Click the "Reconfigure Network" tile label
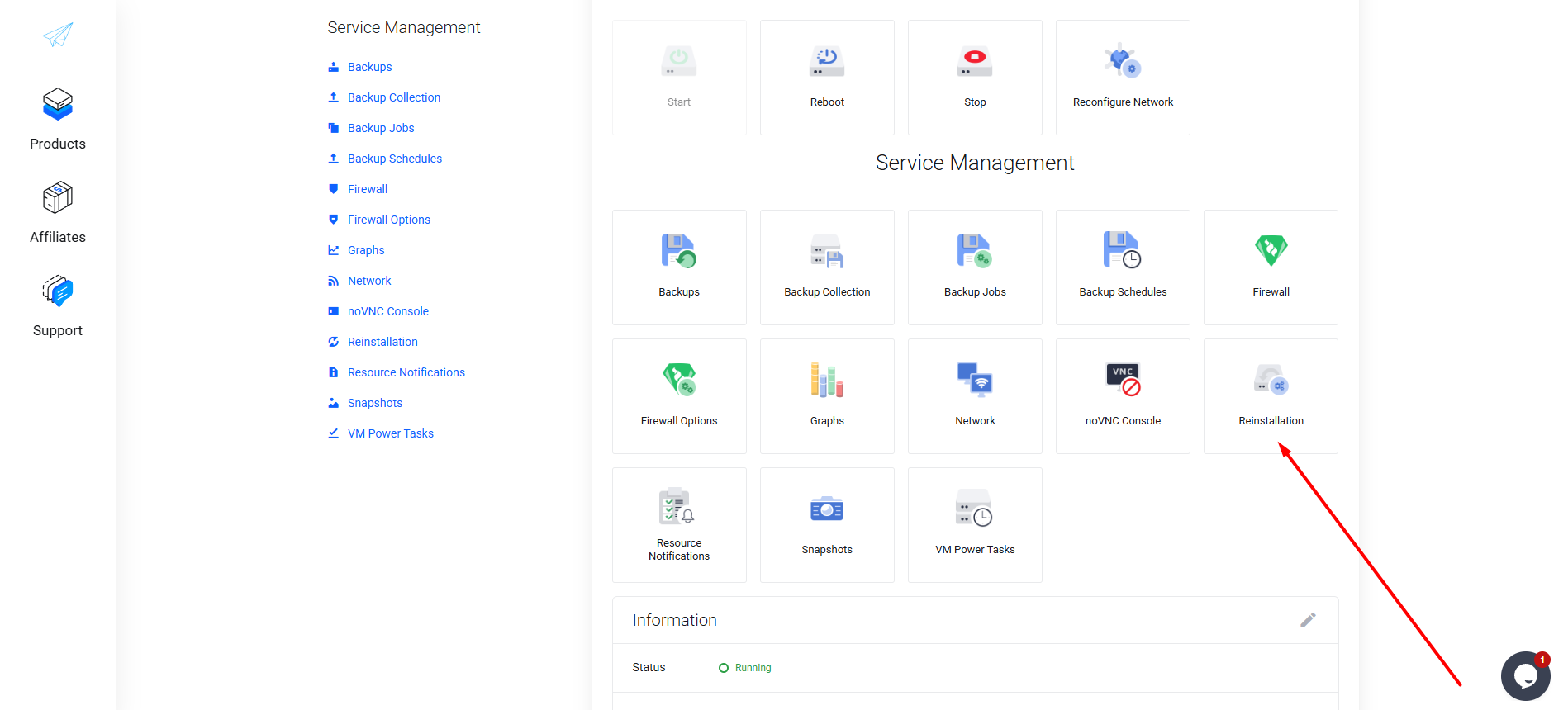The image size is (1568, 710). 1123,102
